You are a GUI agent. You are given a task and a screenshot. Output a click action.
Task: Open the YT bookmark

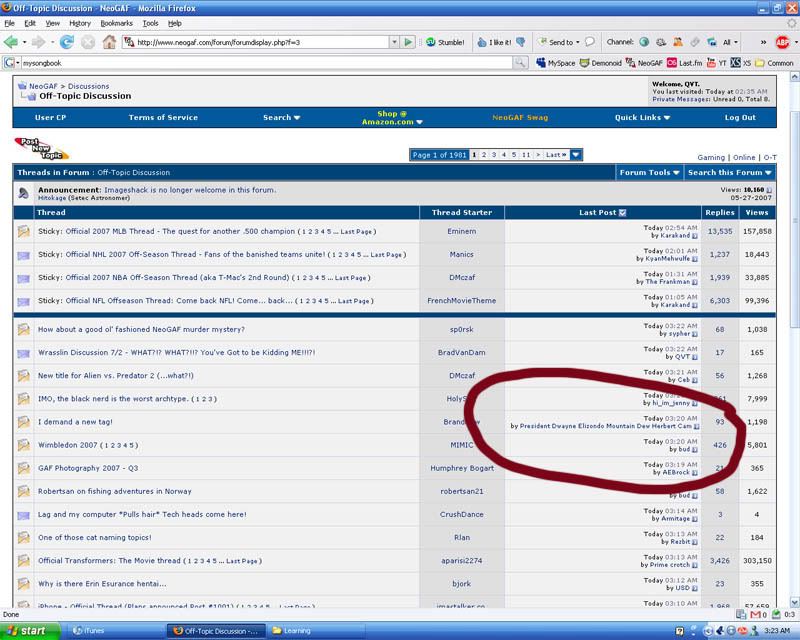[716, 63]
